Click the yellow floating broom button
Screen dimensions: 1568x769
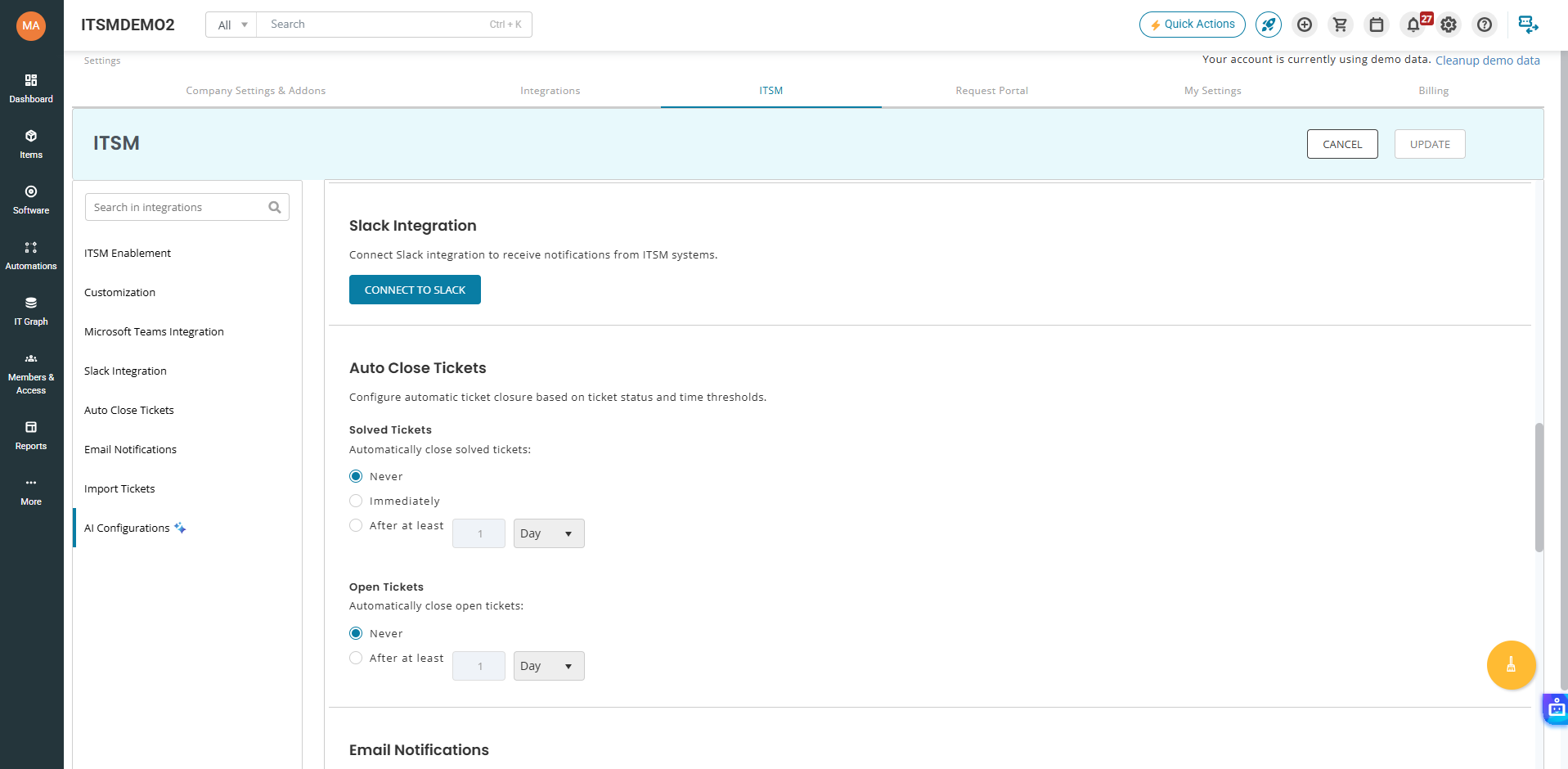pyautogui.click(x=1511, y=665)
